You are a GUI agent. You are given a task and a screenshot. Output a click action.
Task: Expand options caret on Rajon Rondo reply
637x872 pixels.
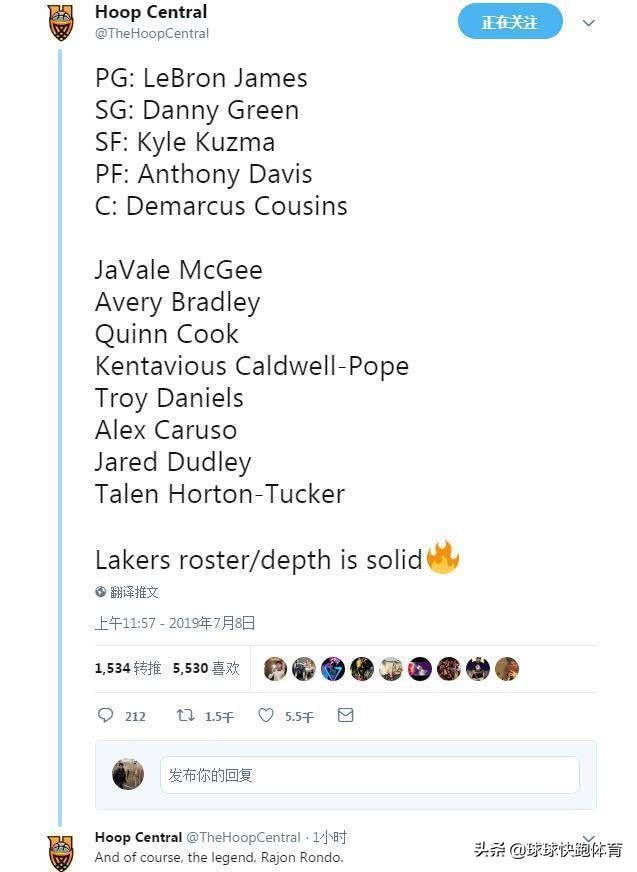[588, 837]
